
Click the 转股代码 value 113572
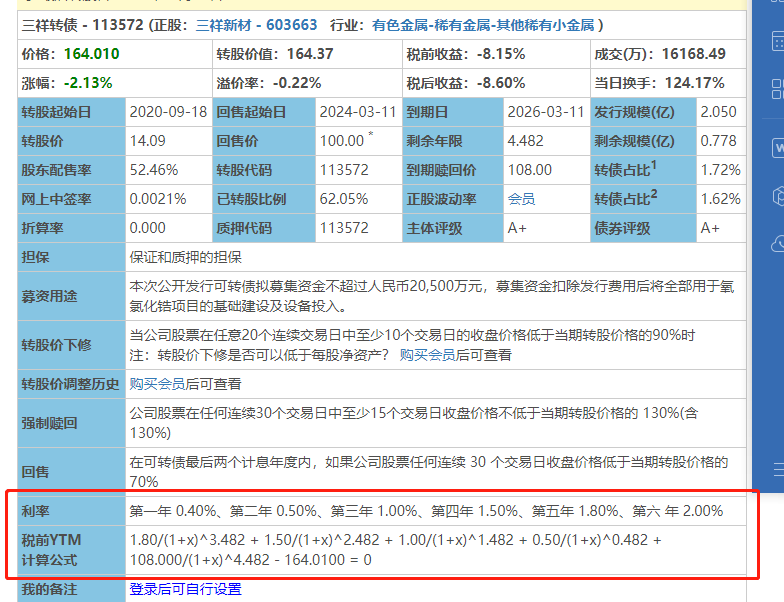[345, 170]
